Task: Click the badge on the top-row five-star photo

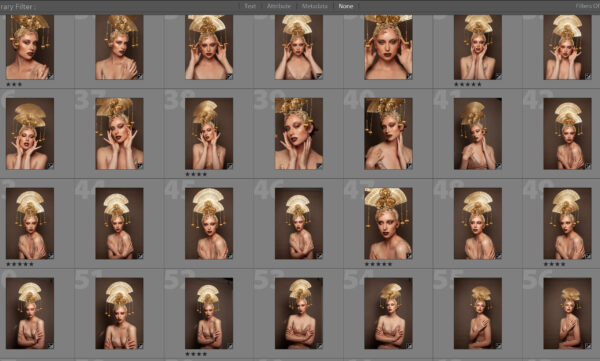Action: click(x=499, y=76)
